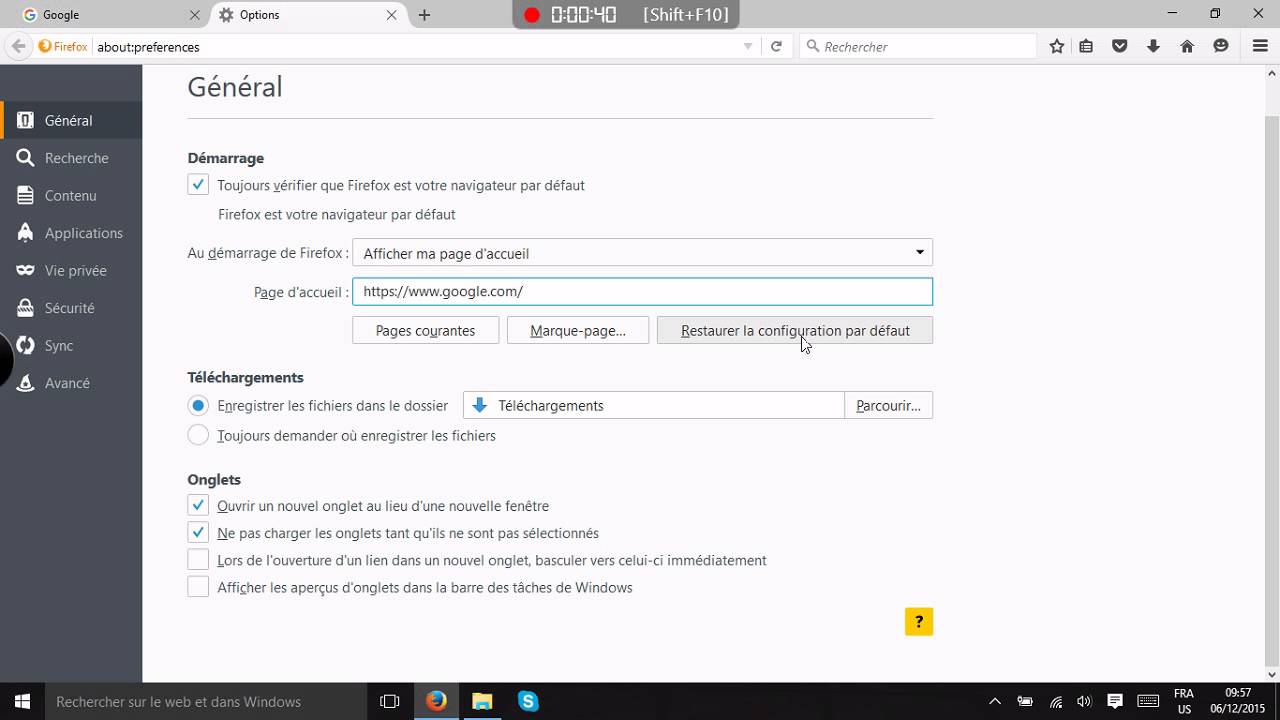Toggle always check default browser checkbox
Screen dimensions: 1280x720
point(198,185)
